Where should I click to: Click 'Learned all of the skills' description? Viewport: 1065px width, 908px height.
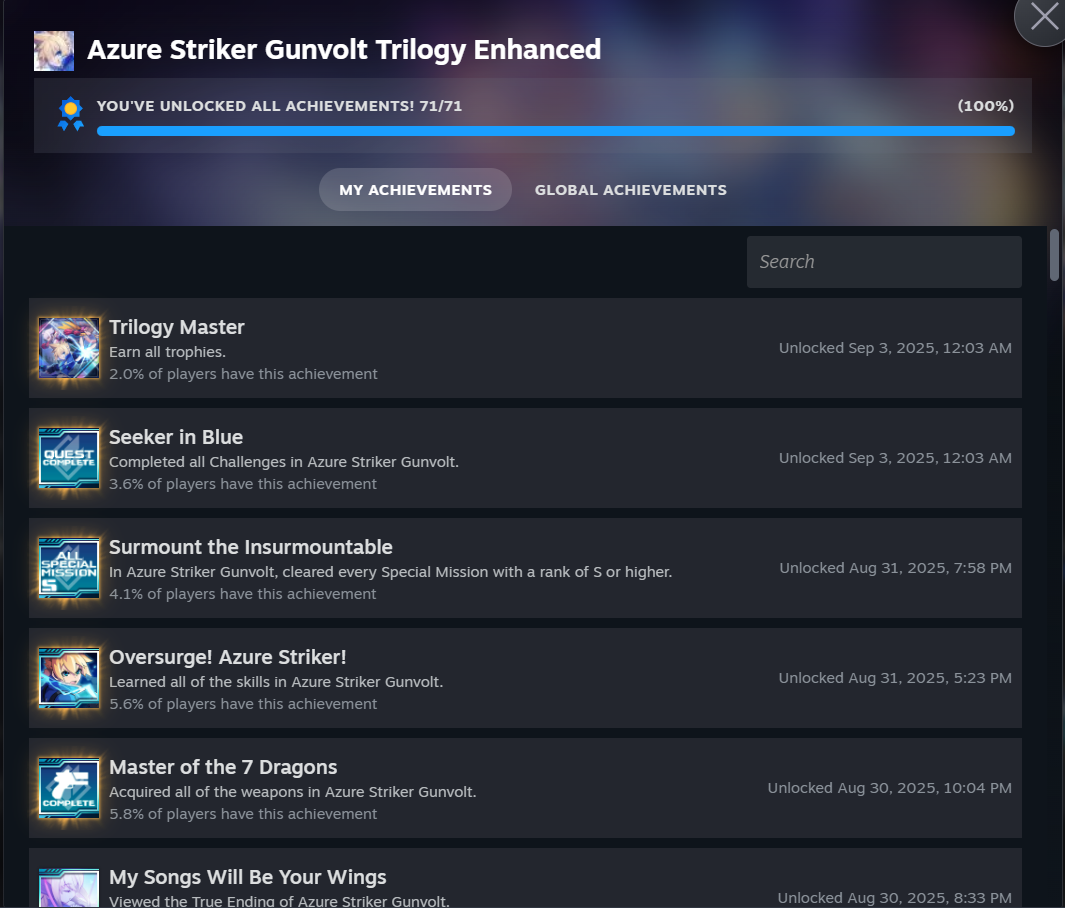click(x=276, y=682)
